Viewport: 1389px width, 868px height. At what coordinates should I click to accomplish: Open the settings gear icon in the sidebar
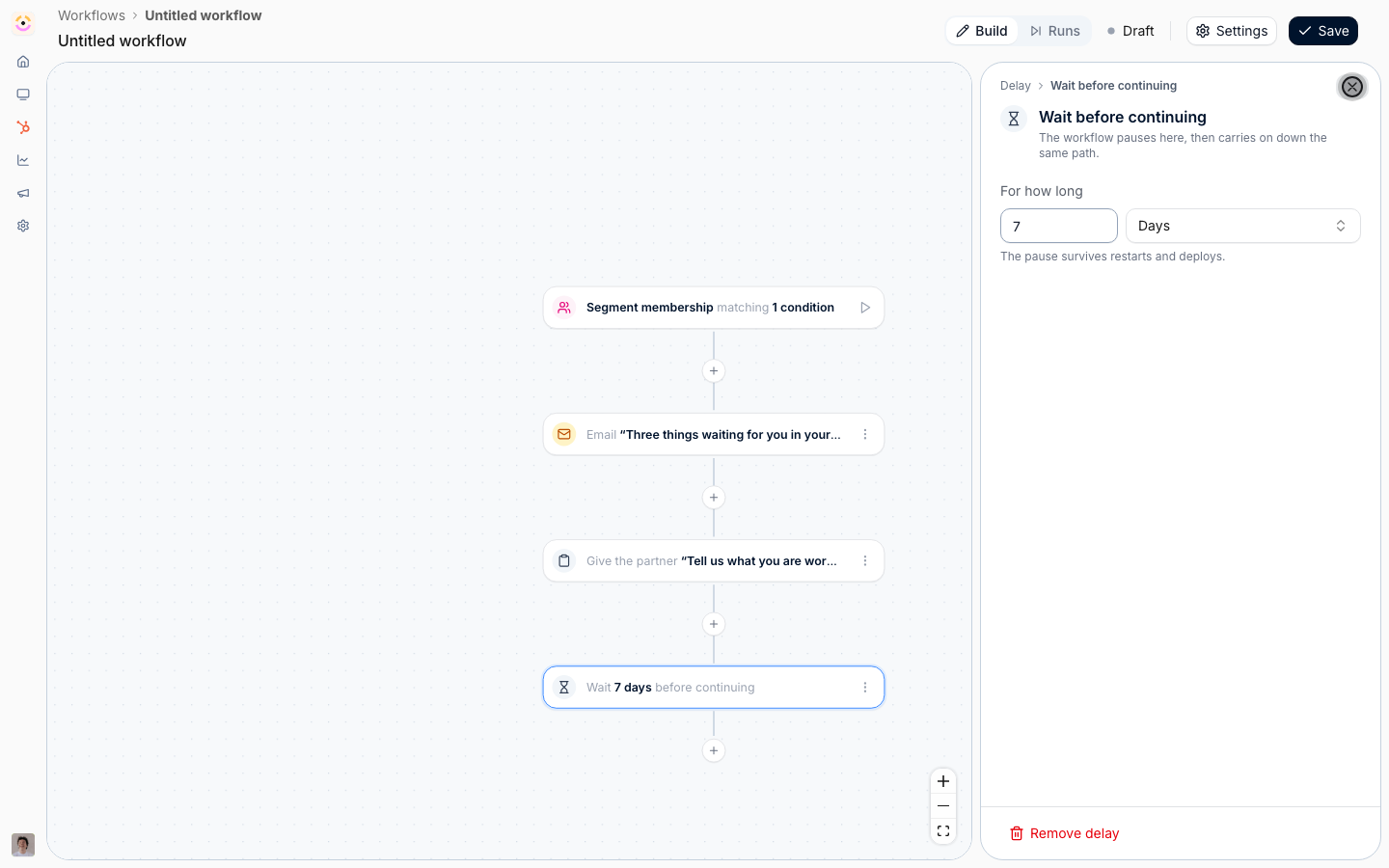(23, 226)
